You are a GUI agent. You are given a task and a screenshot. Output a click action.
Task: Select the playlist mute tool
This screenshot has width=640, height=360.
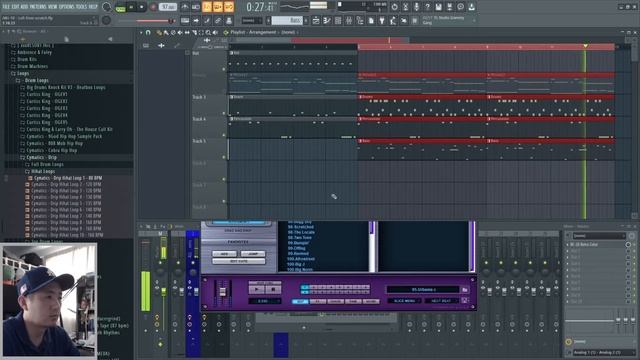point(180,32)
